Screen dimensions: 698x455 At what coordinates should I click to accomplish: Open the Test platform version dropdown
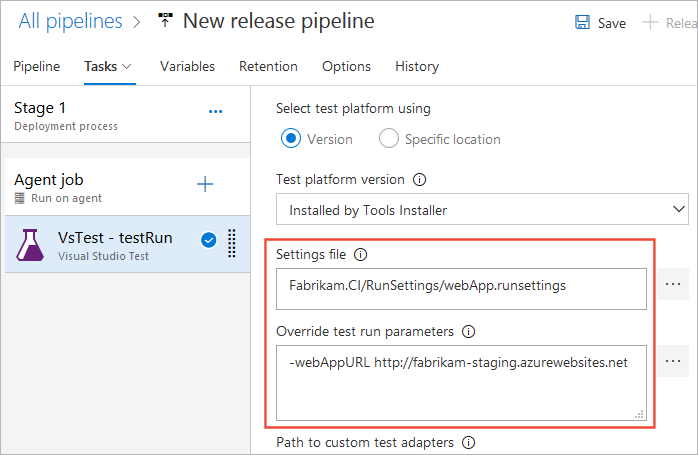coord(482,210)
